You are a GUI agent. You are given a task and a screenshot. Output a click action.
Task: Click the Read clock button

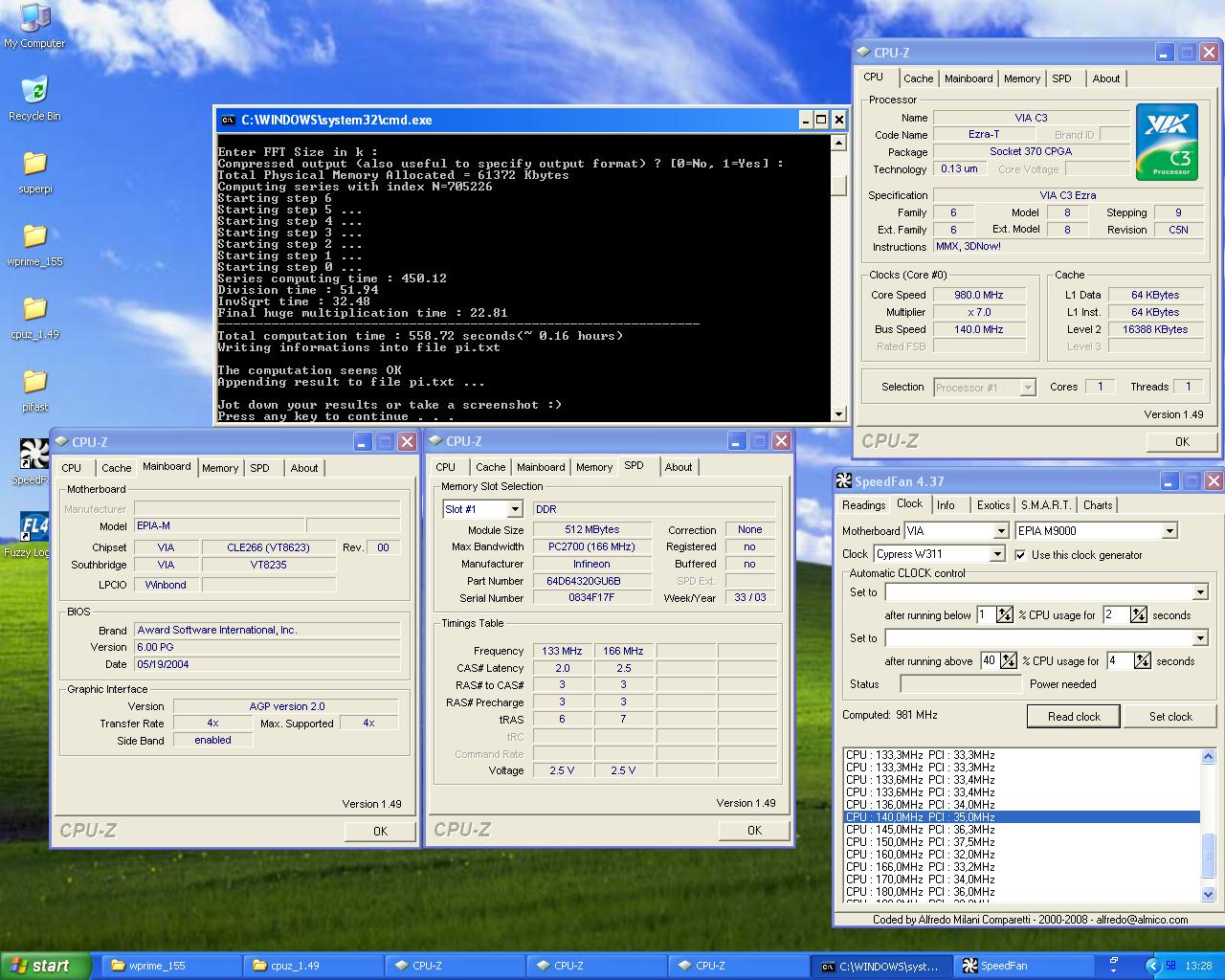[1074, 716]
